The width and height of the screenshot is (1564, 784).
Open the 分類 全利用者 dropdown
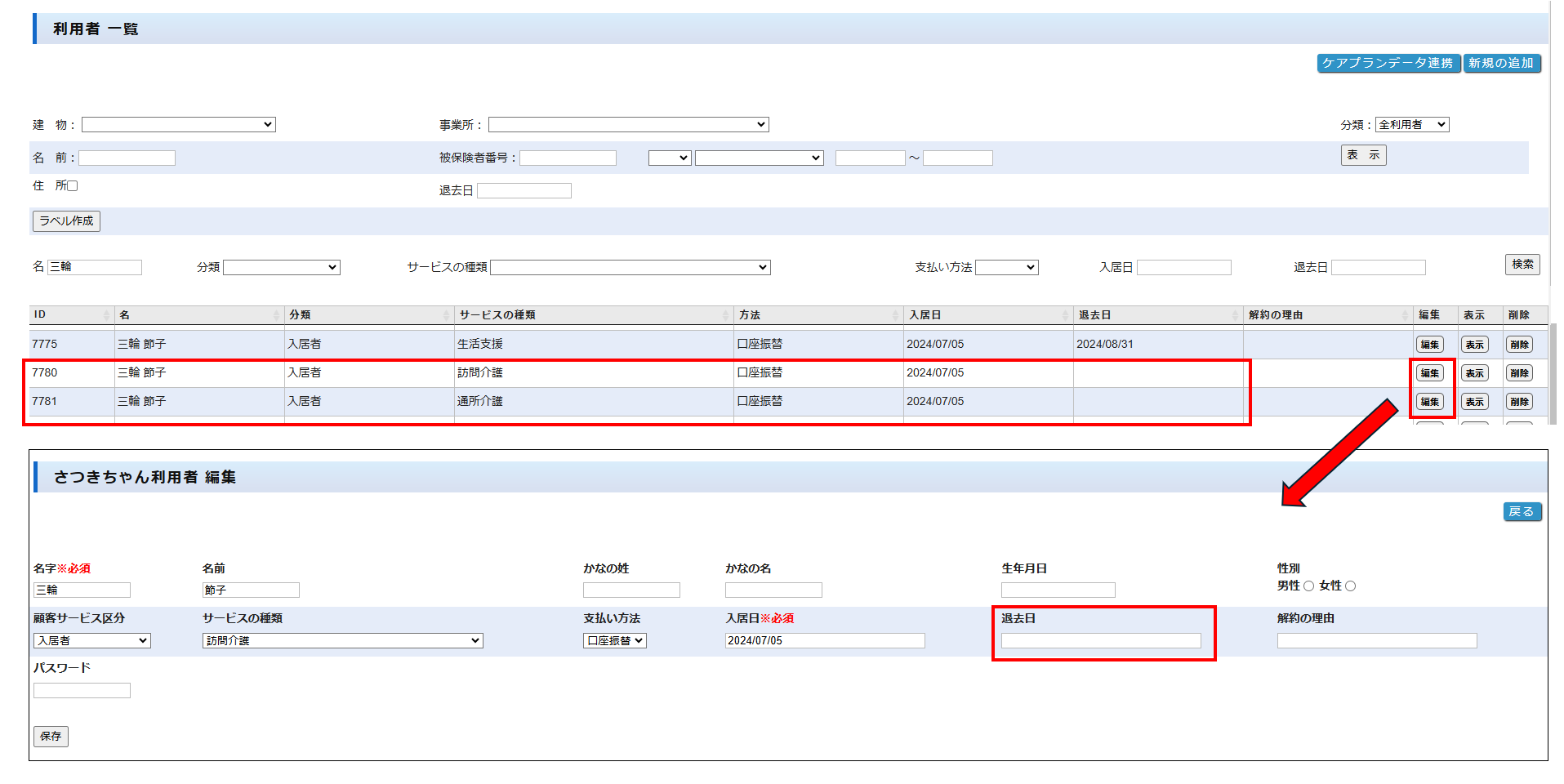[1411, 125]
